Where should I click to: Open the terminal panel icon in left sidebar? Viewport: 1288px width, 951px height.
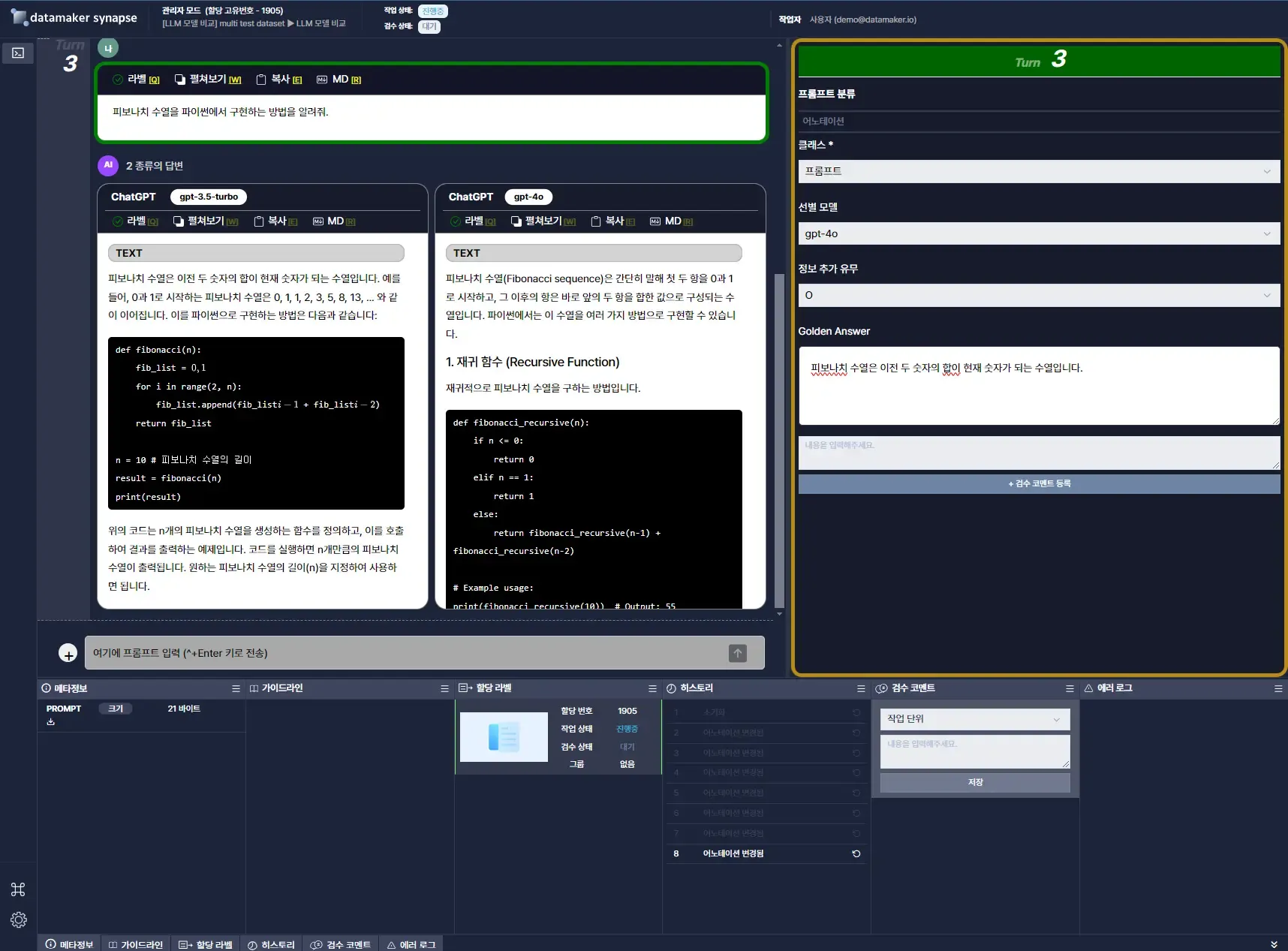[x=18, y=53]
